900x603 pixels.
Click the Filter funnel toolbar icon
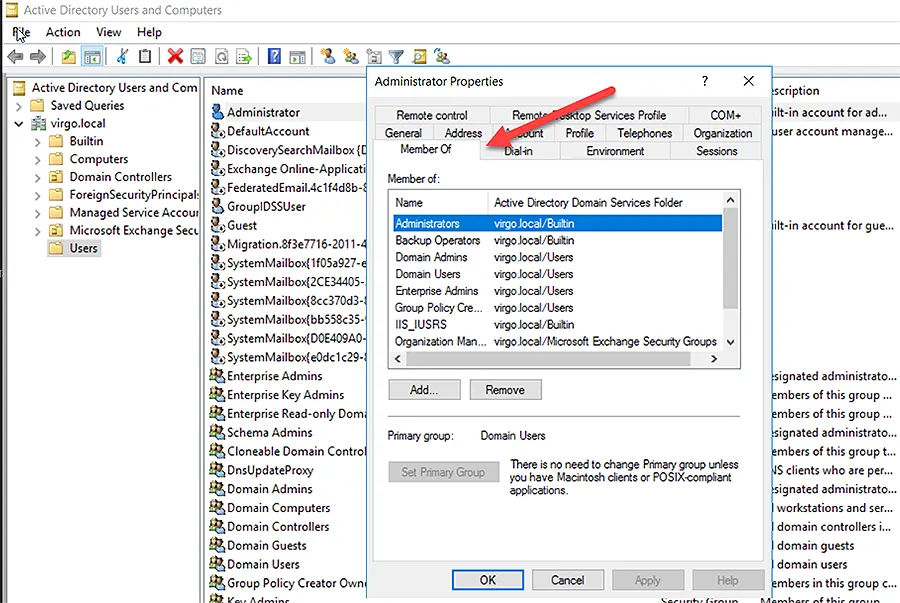tap(396, 56)
